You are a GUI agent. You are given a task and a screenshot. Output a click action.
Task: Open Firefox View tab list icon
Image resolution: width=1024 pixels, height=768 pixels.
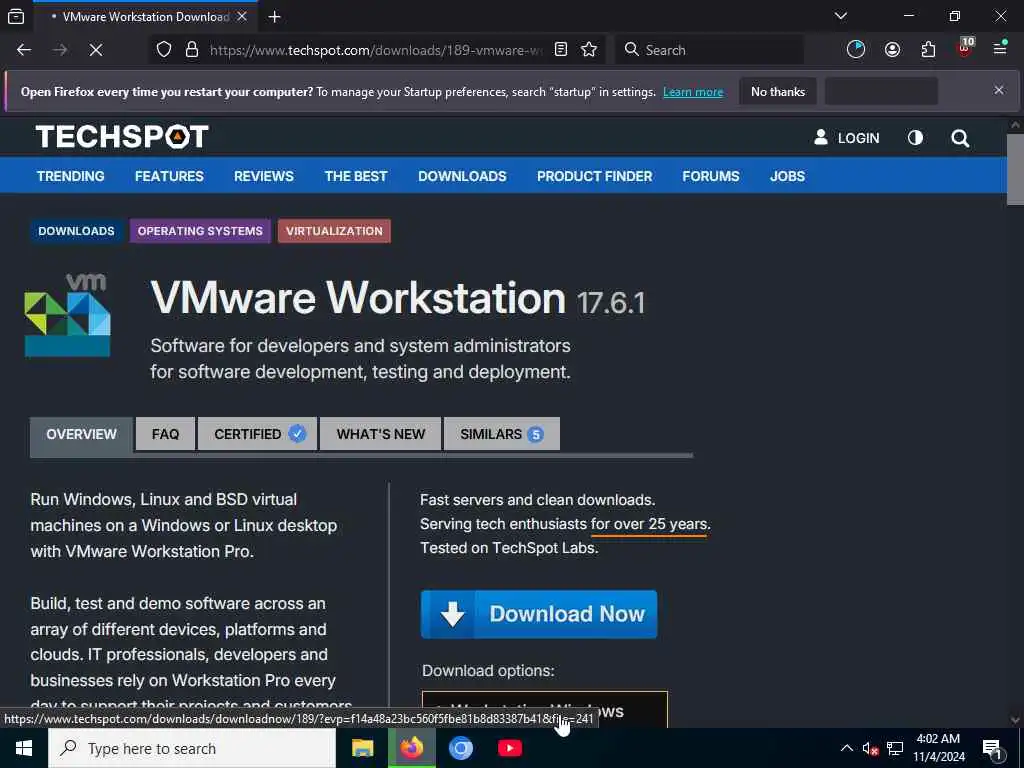click(x=16, y=16)
